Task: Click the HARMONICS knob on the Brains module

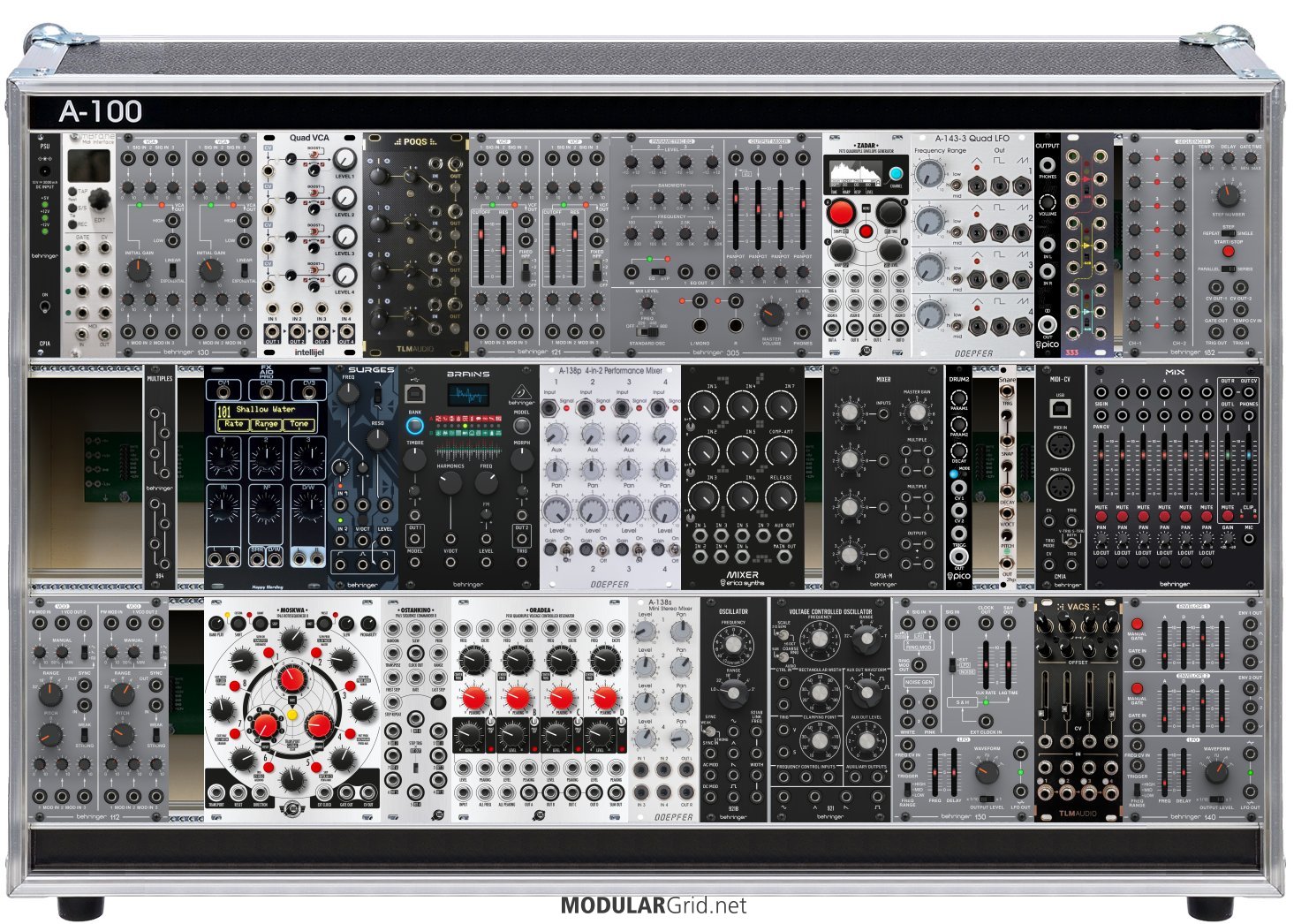Action: pos(450,482)
